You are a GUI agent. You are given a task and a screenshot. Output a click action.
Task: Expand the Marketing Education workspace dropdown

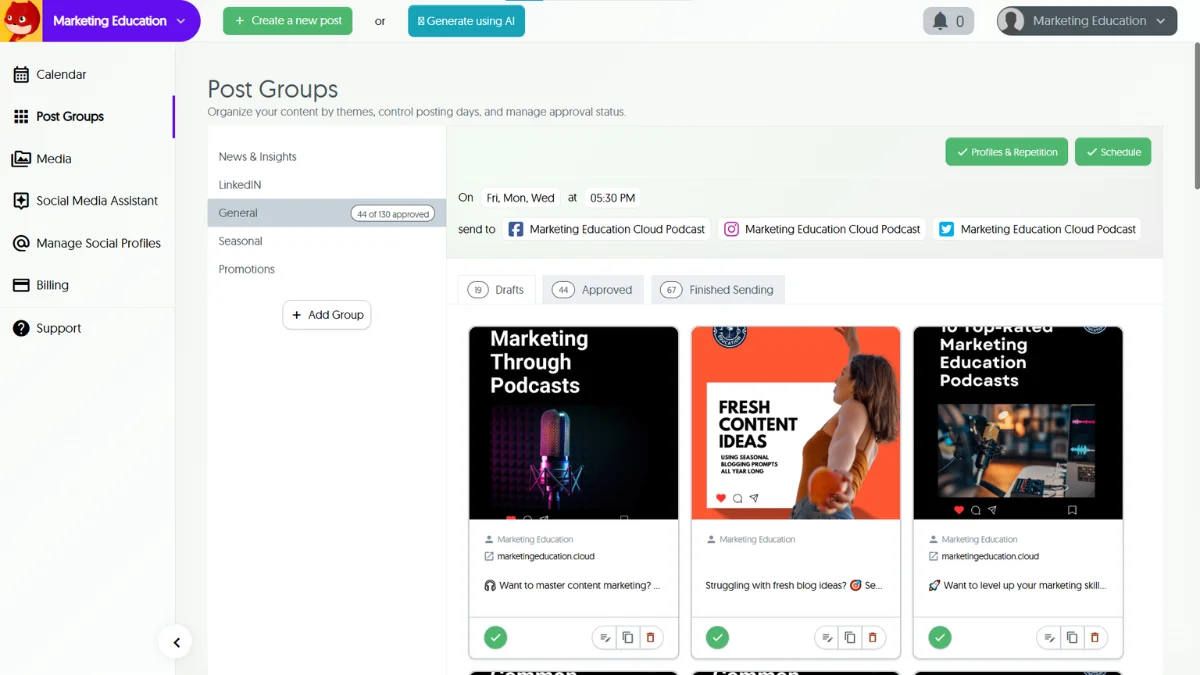120,21
